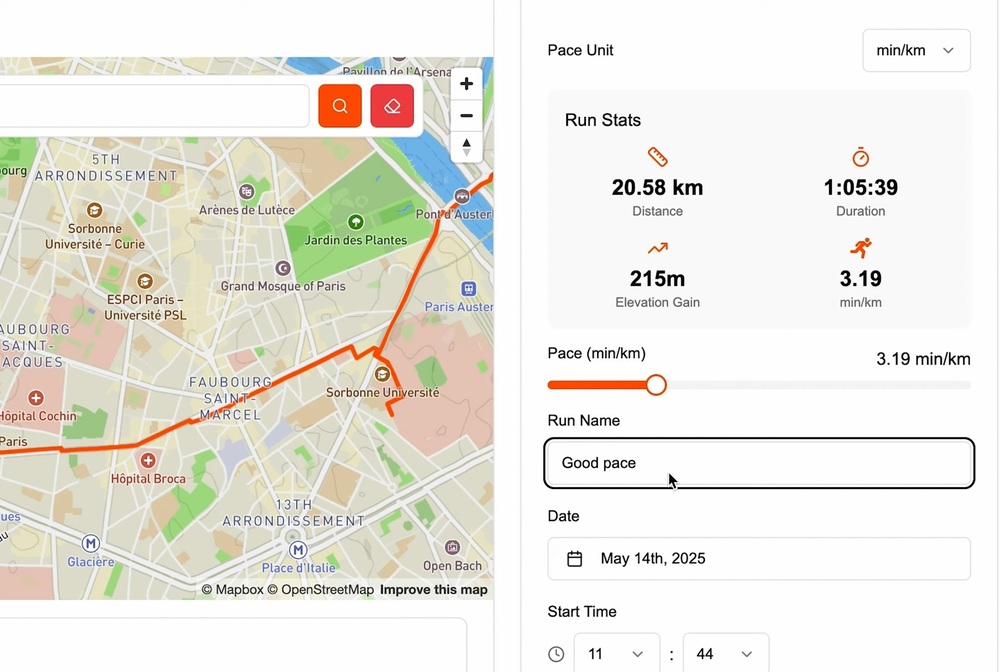Click the orange search icon button
The image size is (1000, 672).
340,106
